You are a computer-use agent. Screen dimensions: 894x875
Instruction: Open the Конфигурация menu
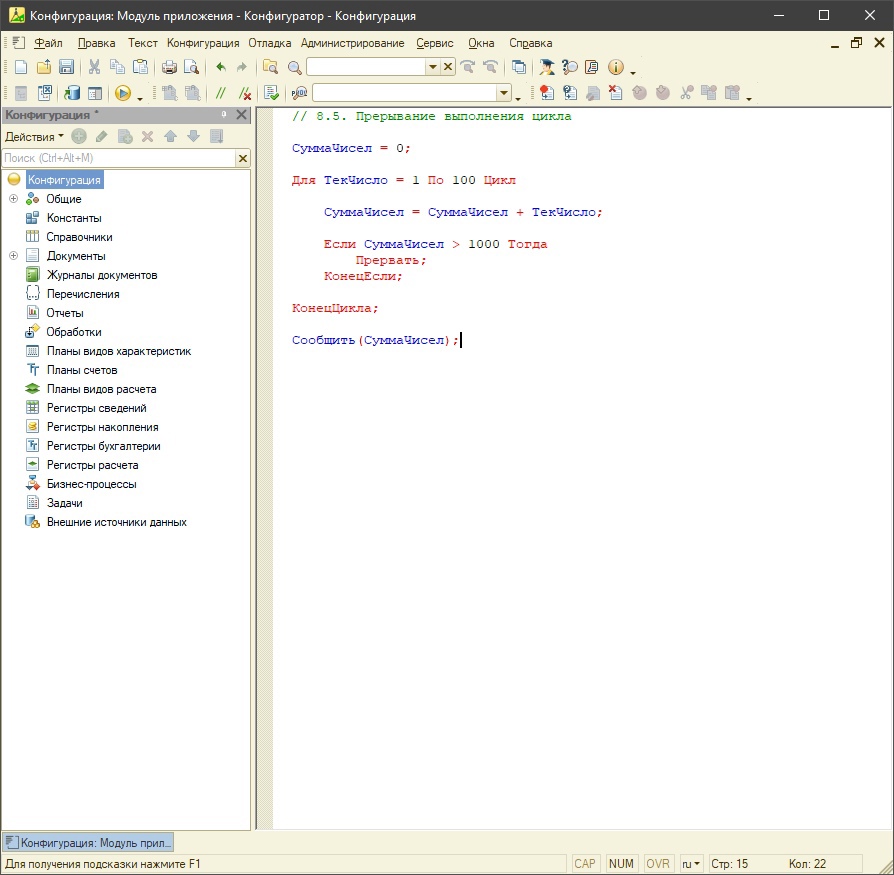point(203,43)
